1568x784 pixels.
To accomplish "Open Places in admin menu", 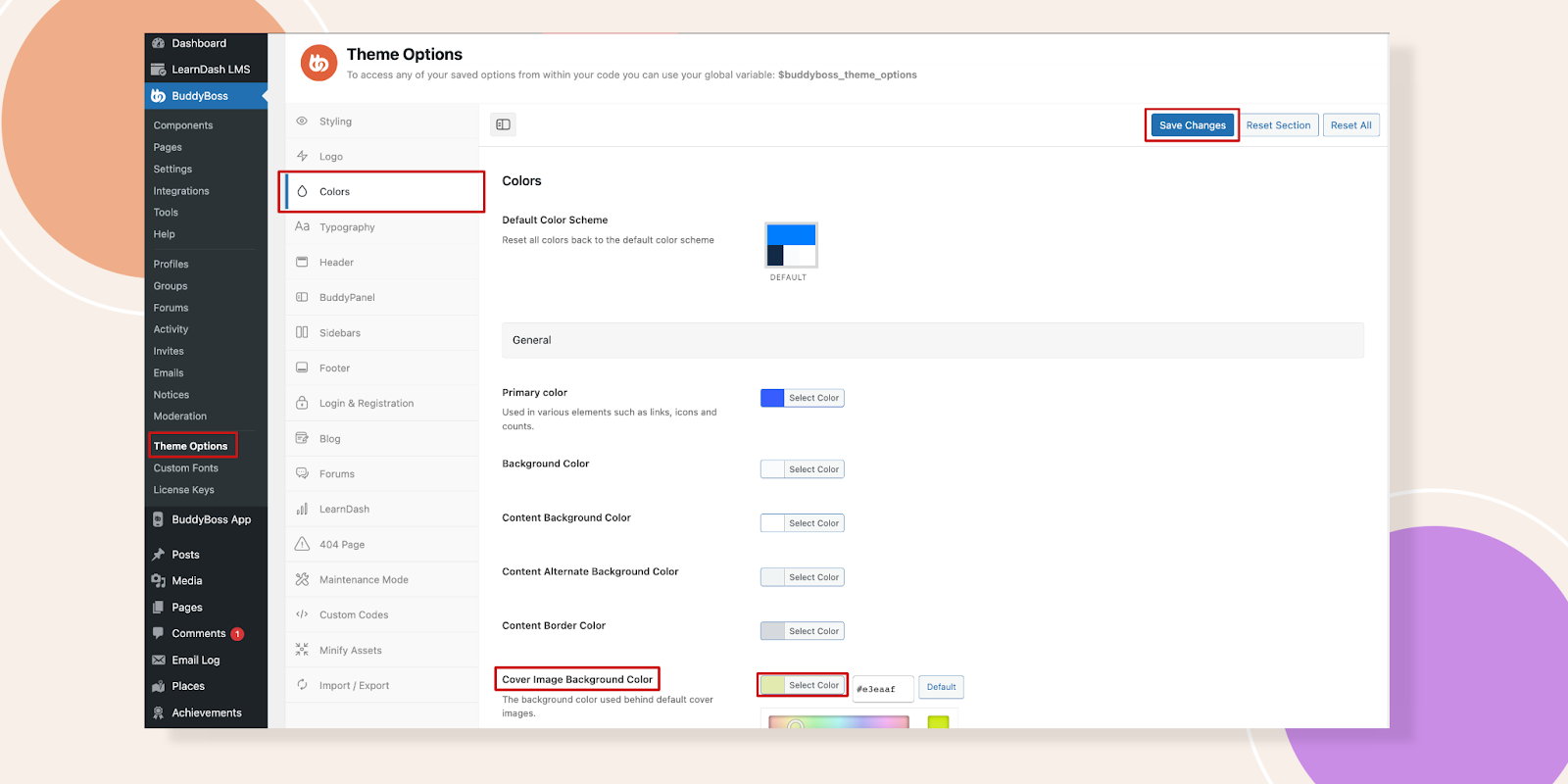I will tap(188, 687).
